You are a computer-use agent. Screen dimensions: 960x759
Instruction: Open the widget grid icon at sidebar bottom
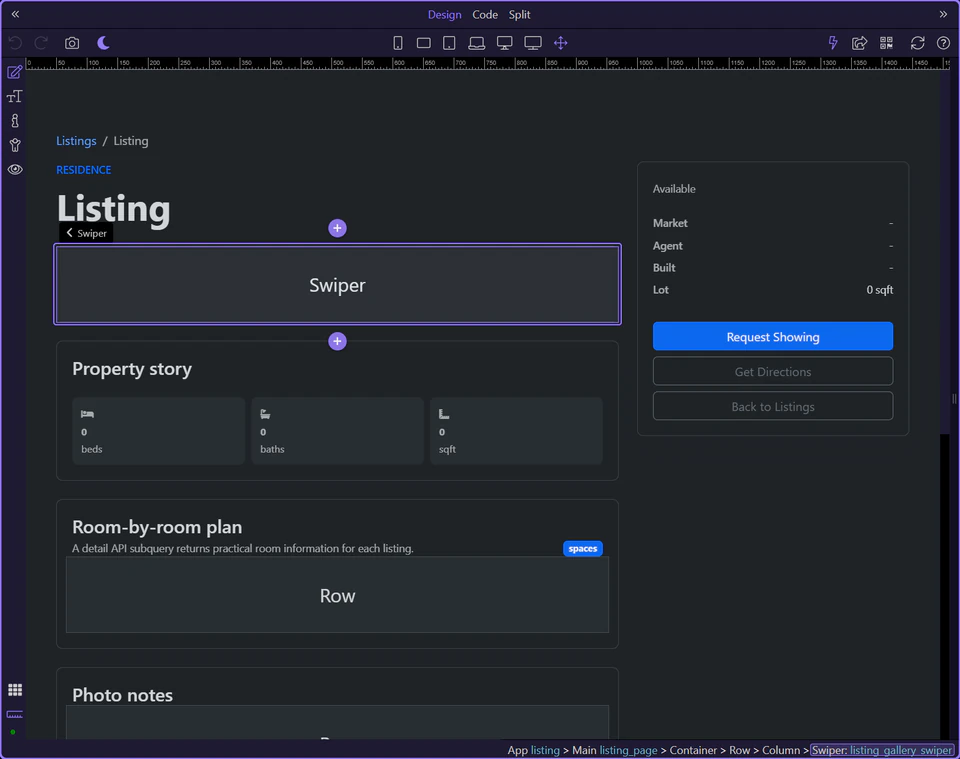coord(14,689)
